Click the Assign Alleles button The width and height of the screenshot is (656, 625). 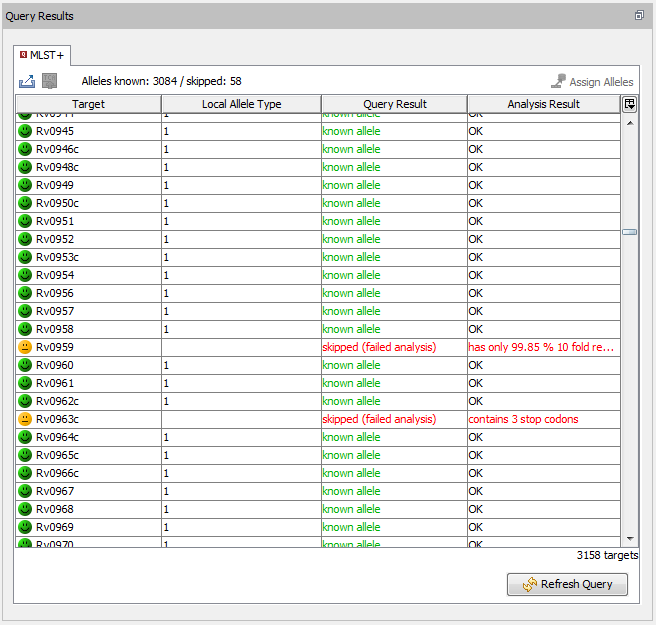592,82
